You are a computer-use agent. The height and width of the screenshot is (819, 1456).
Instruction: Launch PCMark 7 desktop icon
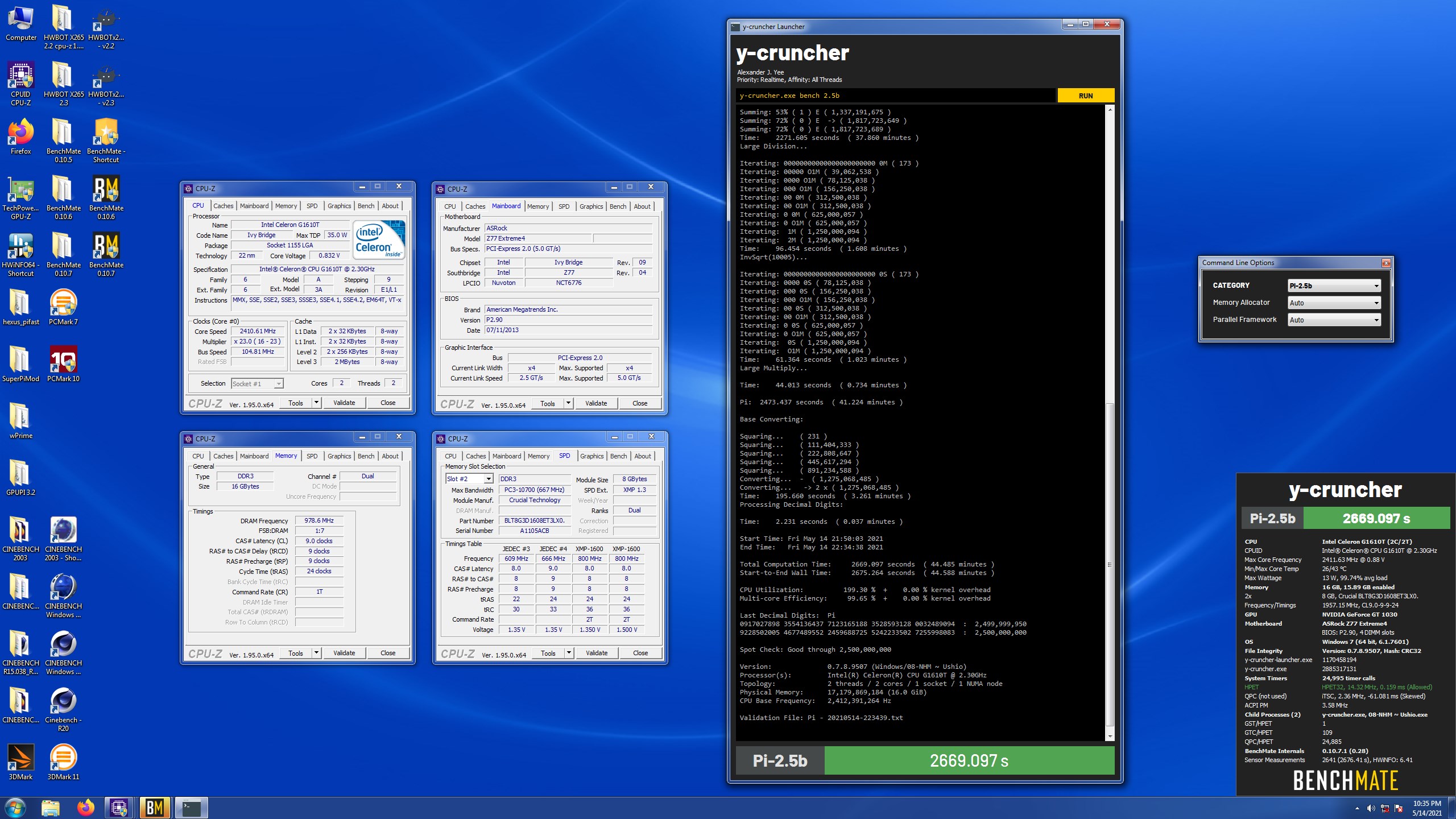pyautogui.click(x=63, y=307)
